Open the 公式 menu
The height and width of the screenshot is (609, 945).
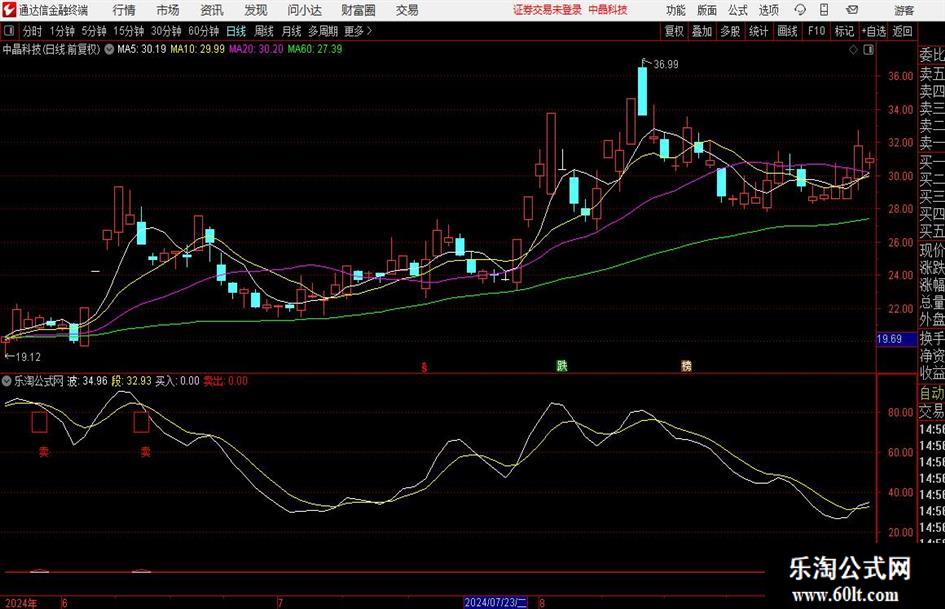(738, 10)
